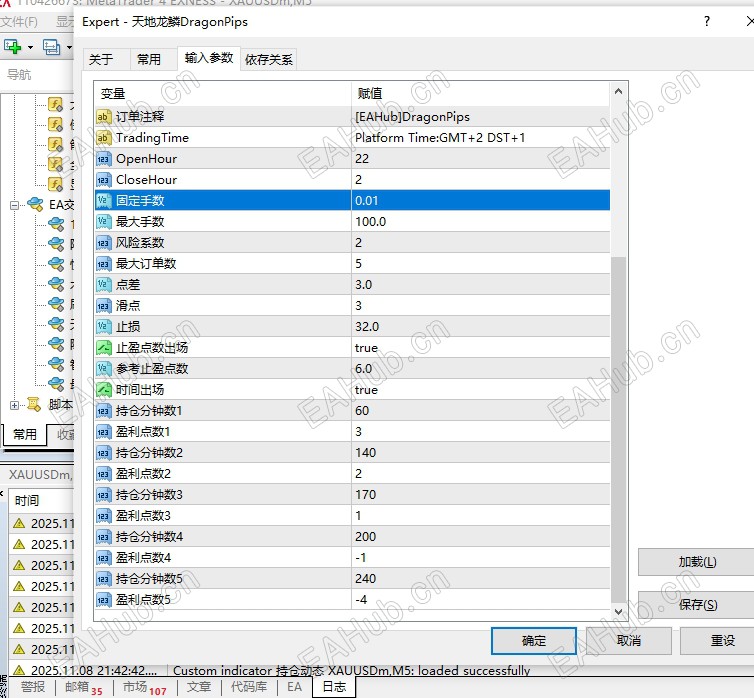754x698 pixels.
Task: Click the warning icon of the 21:42:42 log entry
Action: pos(19,670)
